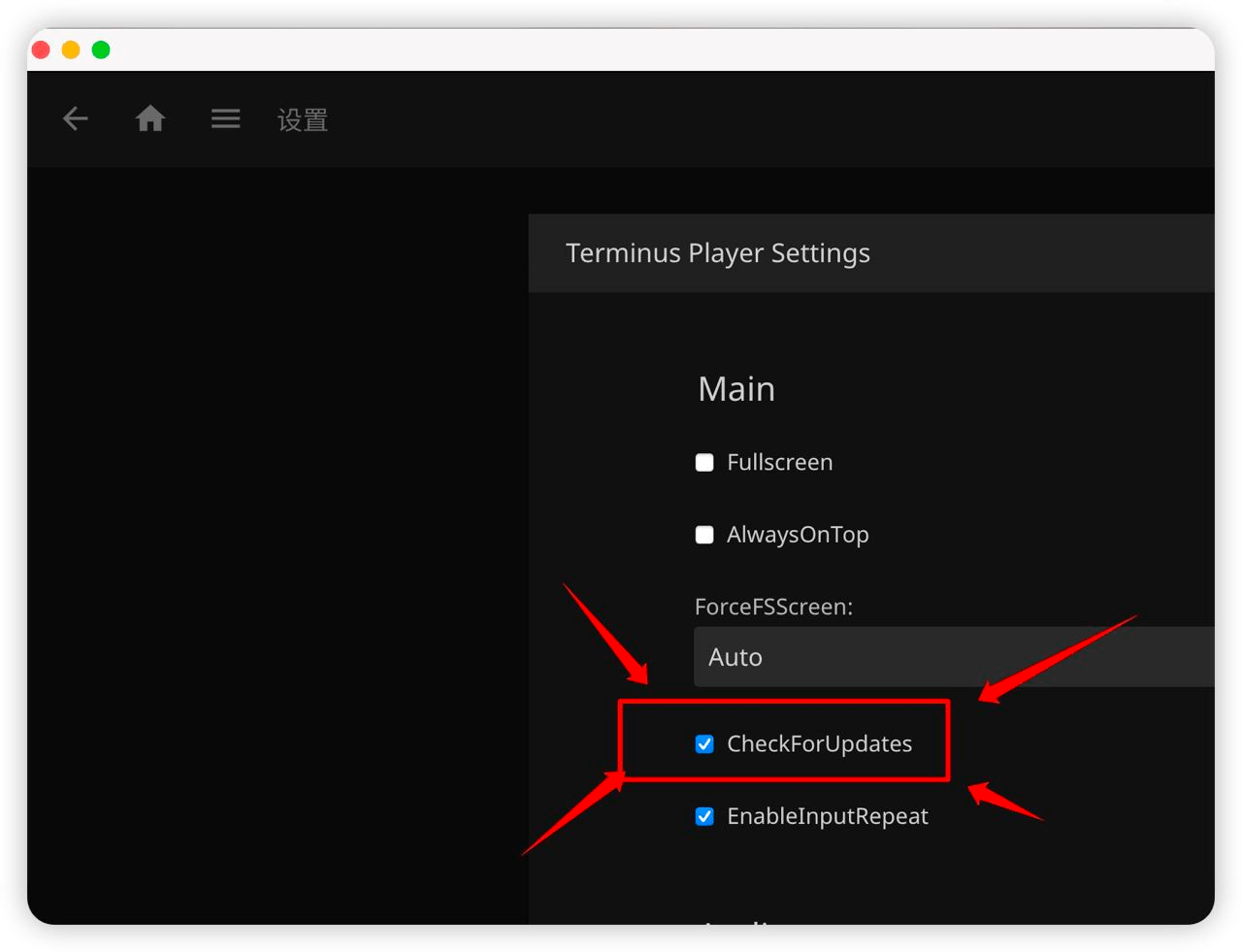This screenshot has width=1242, height=952.
Task: Click the CheckForUpdates label text
Action: [x=819, y=744]
